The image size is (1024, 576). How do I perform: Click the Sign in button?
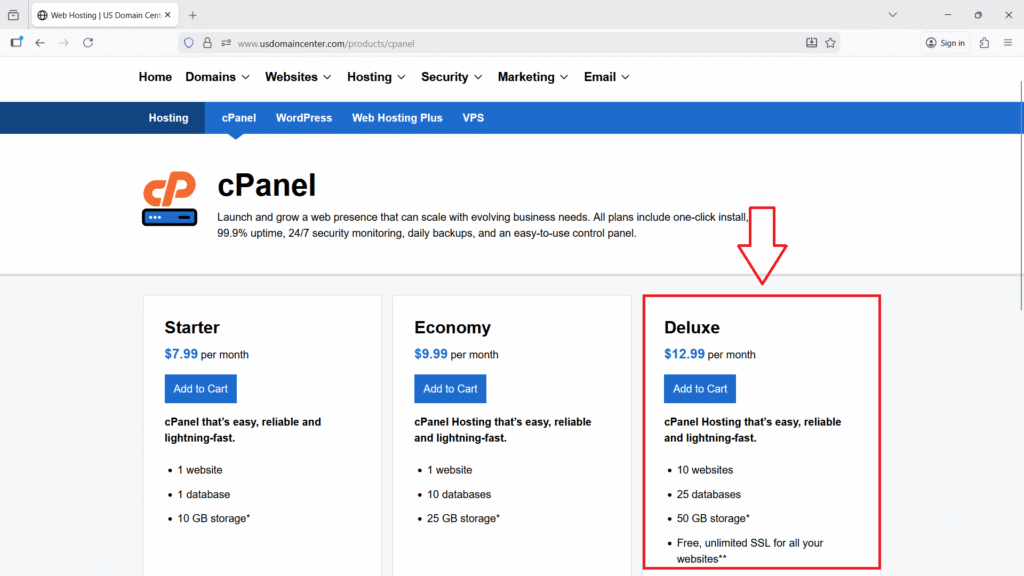[945, 43]
